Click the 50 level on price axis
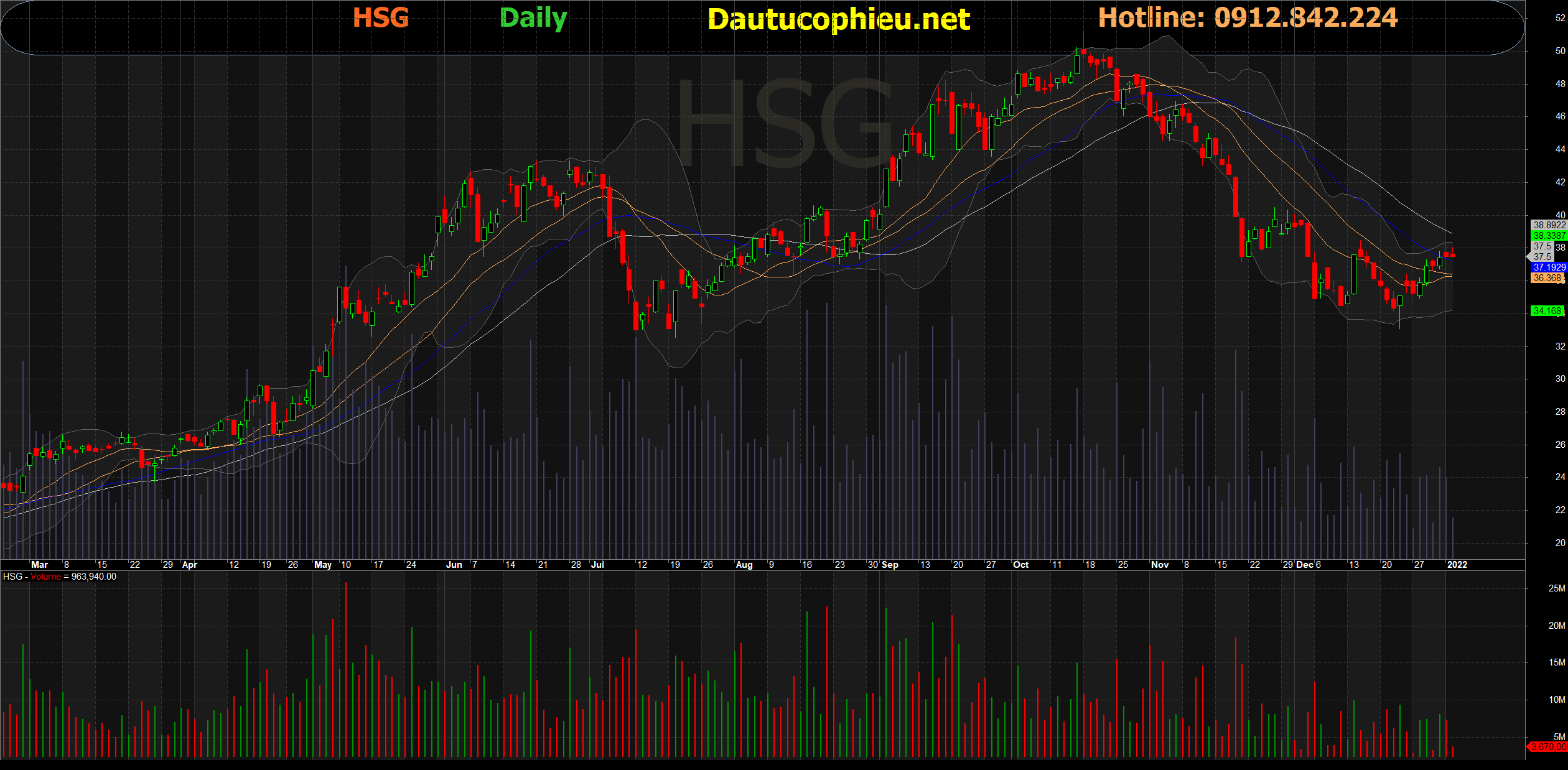Screen dimensions: 1568x770 click(1560, 51)
